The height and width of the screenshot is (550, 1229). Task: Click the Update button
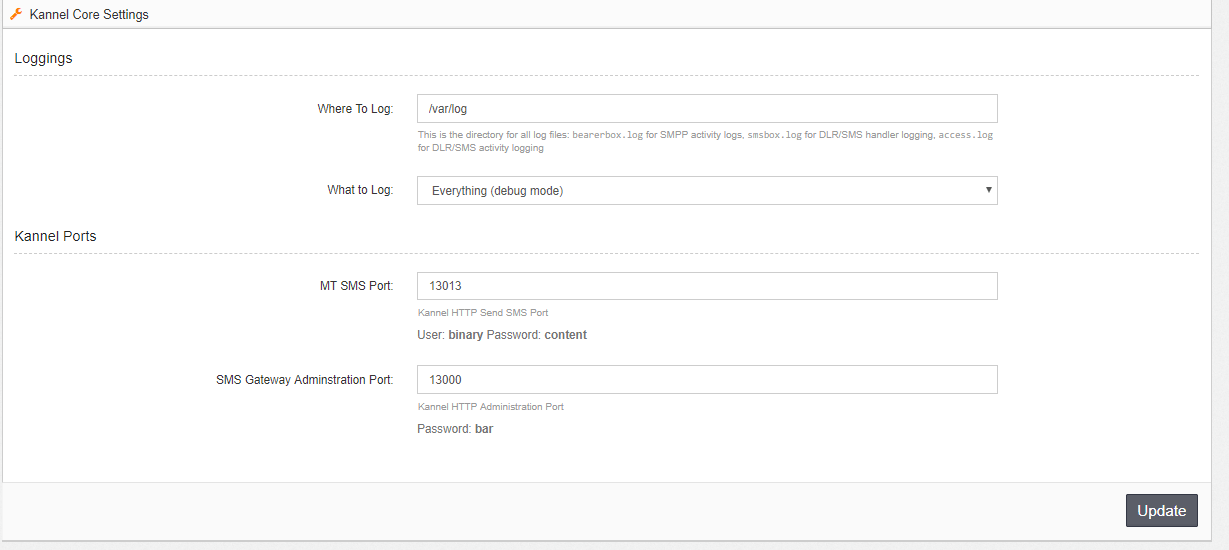point(1161,510)
